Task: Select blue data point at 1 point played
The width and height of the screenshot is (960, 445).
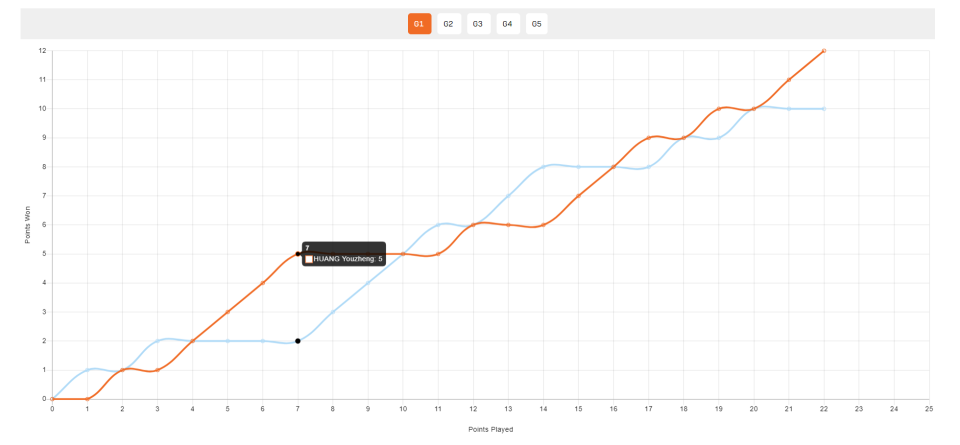Action: tap(88, 370)
